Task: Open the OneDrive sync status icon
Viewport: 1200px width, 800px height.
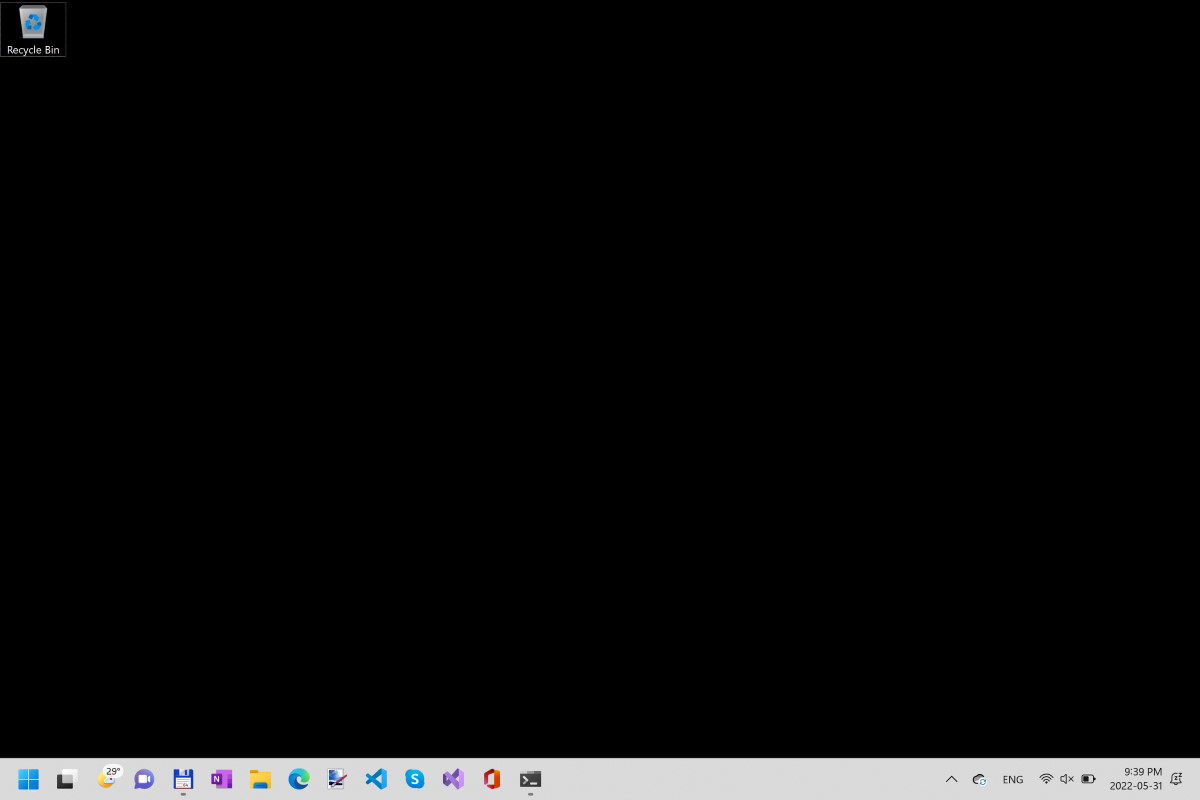Action: 980,779
